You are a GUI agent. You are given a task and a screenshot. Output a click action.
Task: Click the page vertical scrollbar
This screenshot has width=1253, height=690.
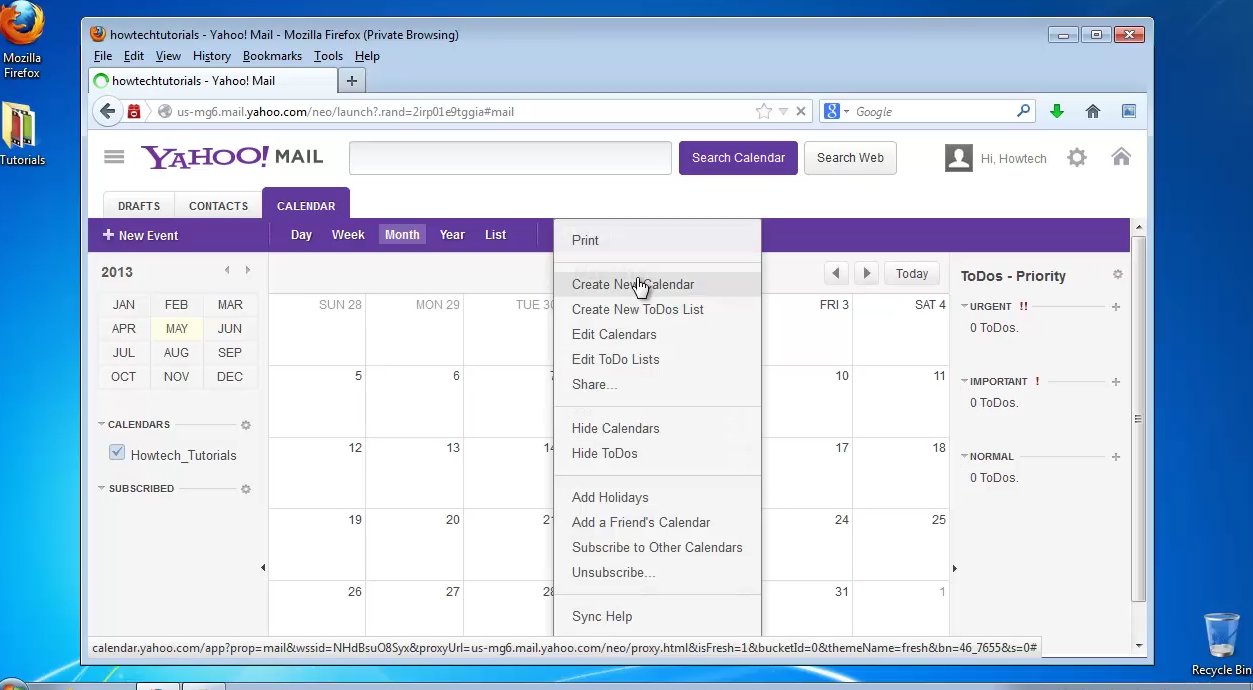click(1139, 418)
